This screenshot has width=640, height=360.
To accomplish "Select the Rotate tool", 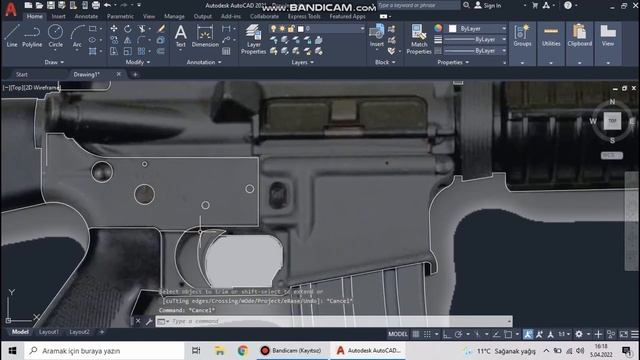I will pyautogui.click(x=128, y=29).
